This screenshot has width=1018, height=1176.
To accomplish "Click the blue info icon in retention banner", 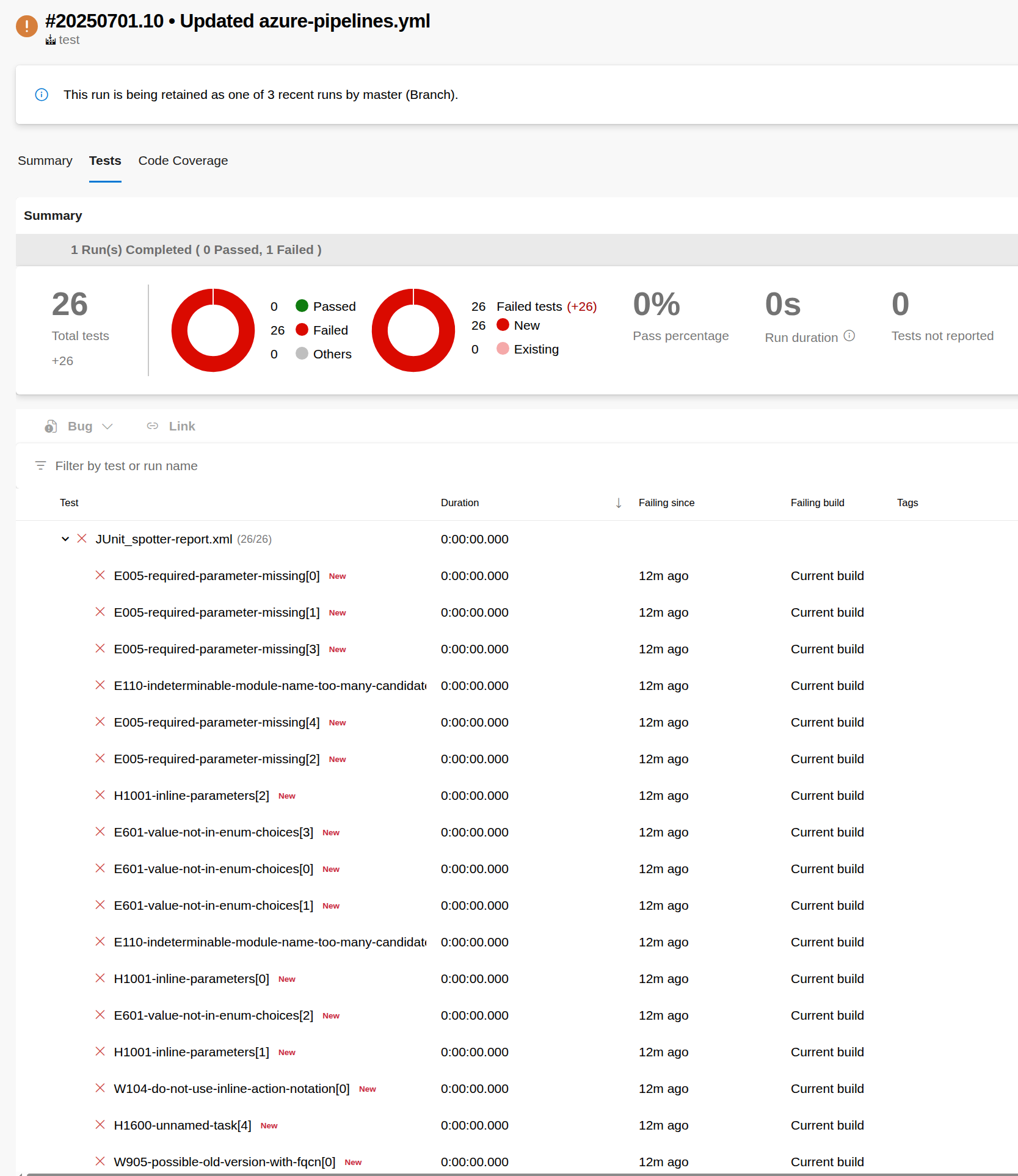I will [x=42, y=95].
